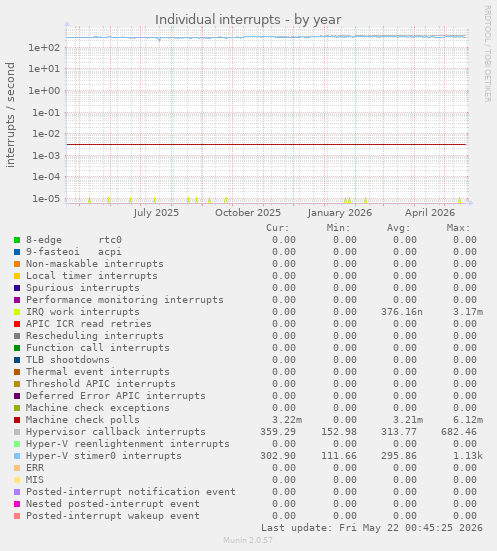
Task: Click the Last update timestamp line
Action: [372, 528]
